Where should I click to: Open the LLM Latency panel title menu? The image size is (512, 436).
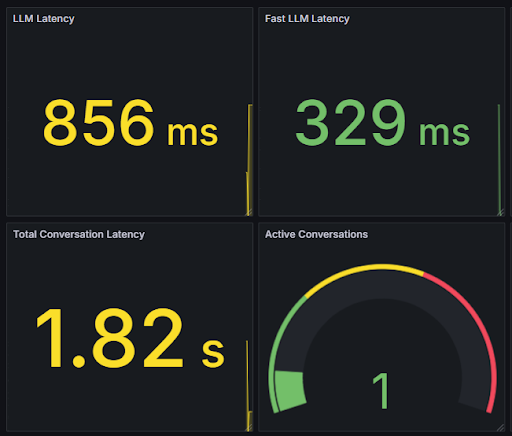tap(43, 19)
